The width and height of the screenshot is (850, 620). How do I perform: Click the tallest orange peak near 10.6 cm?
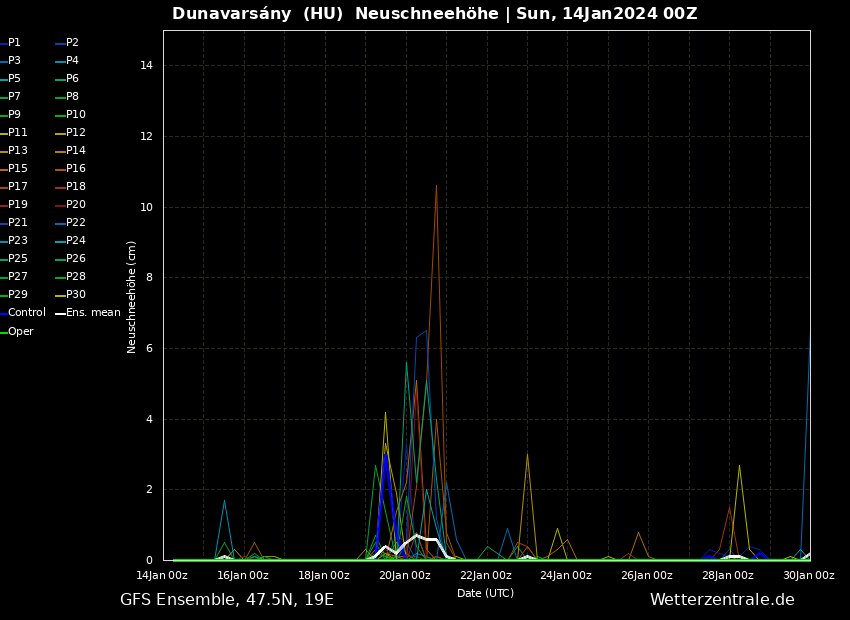click(436, 187)
